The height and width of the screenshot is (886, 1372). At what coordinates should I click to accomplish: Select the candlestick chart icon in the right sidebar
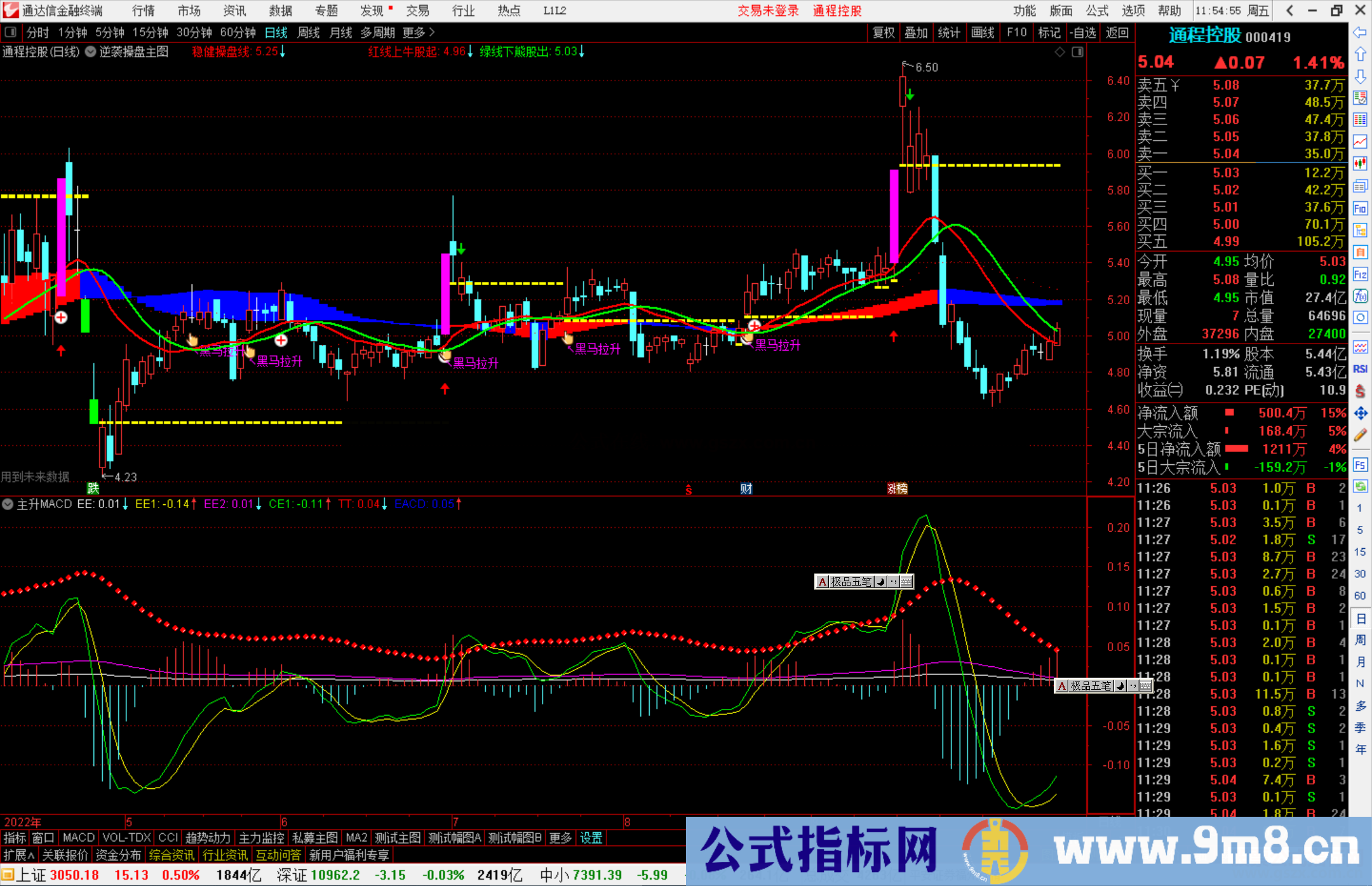click(x=1361, y=164)
